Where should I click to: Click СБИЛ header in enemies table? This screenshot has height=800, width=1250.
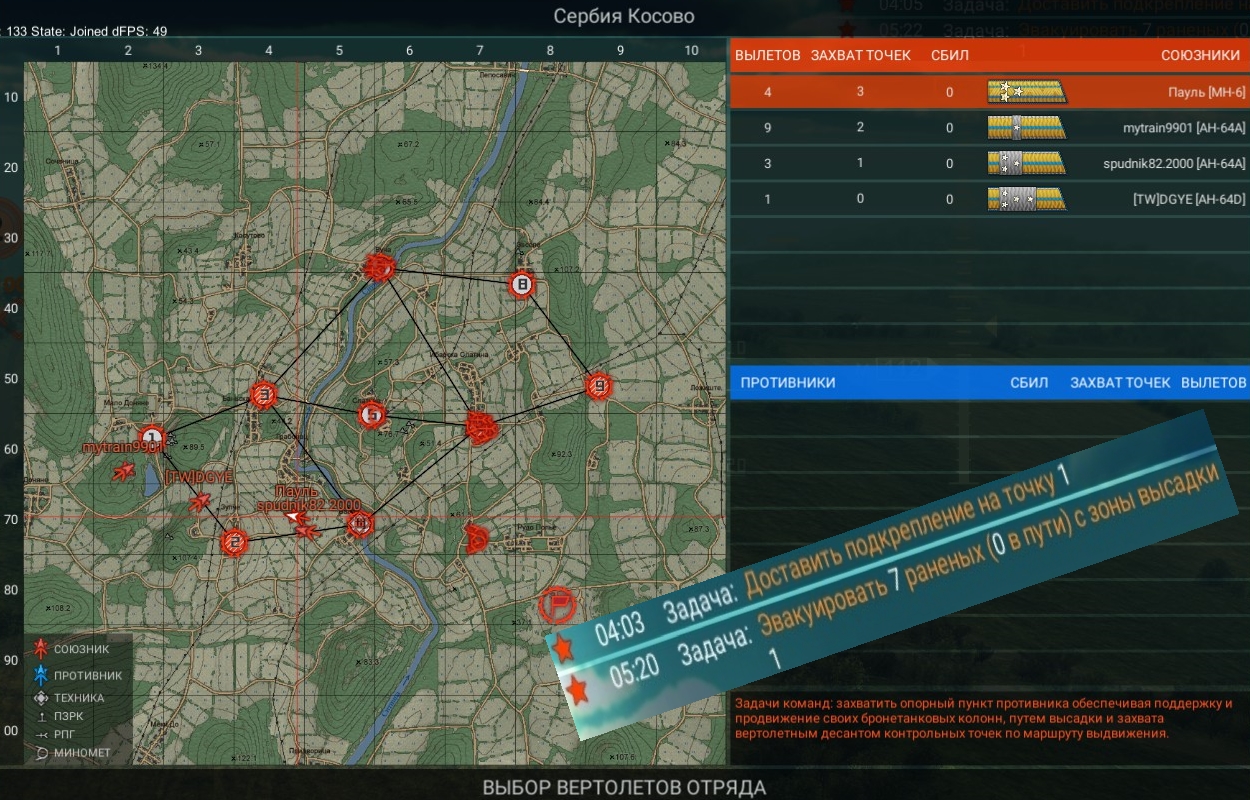click(1029, 382)
